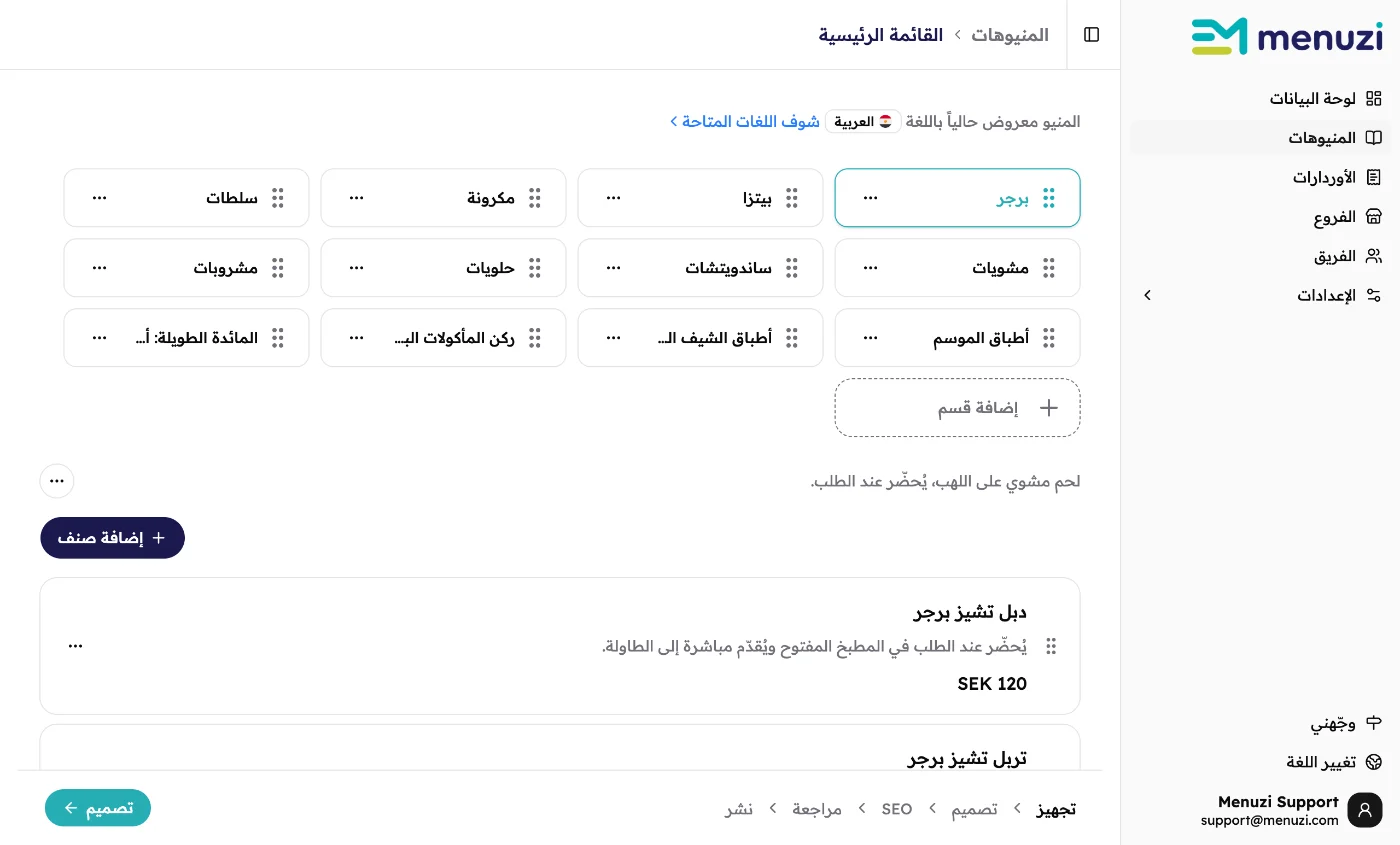Grab drag handle of برجر section
1400x845 pixels.
point(1049,198)
